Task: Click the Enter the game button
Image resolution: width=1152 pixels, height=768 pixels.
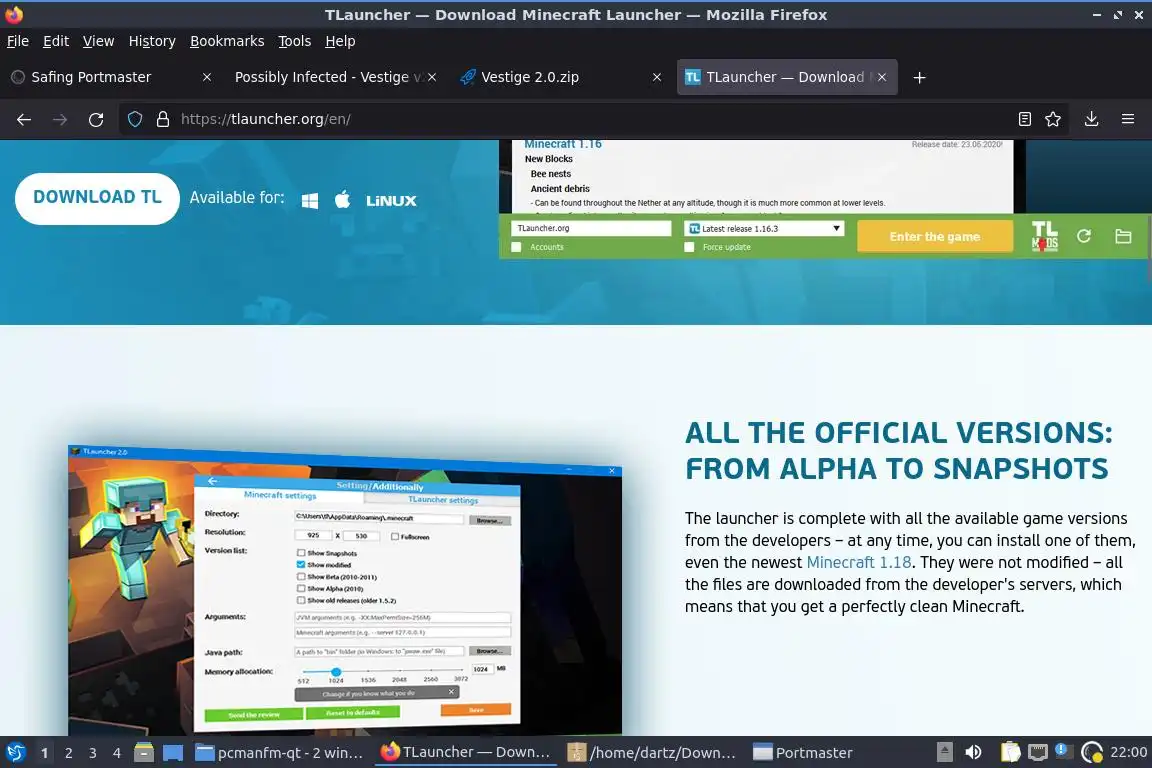Action: 935,237
